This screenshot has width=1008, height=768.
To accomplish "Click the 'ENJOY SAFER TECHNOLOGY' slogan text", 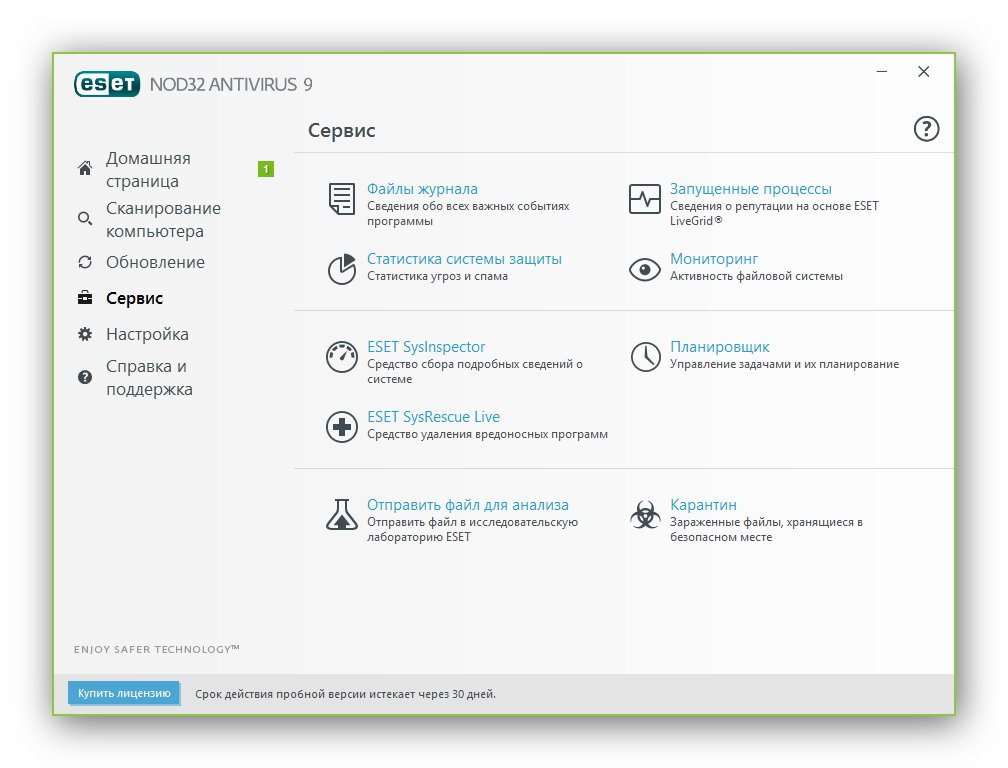I will pyautogui.click(x=157, y=649).
